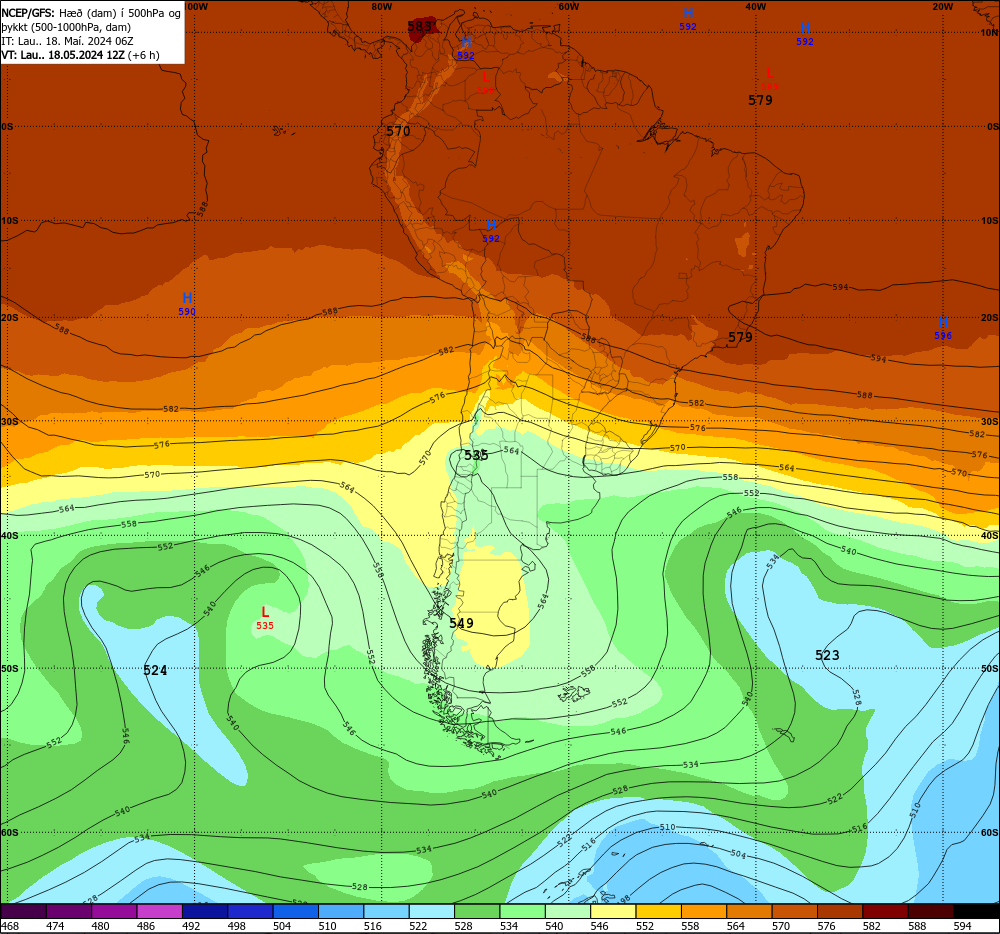
Task: Click the 504 contour label near Antarctica
Action: pyautogui.click(x=738, y=854)
